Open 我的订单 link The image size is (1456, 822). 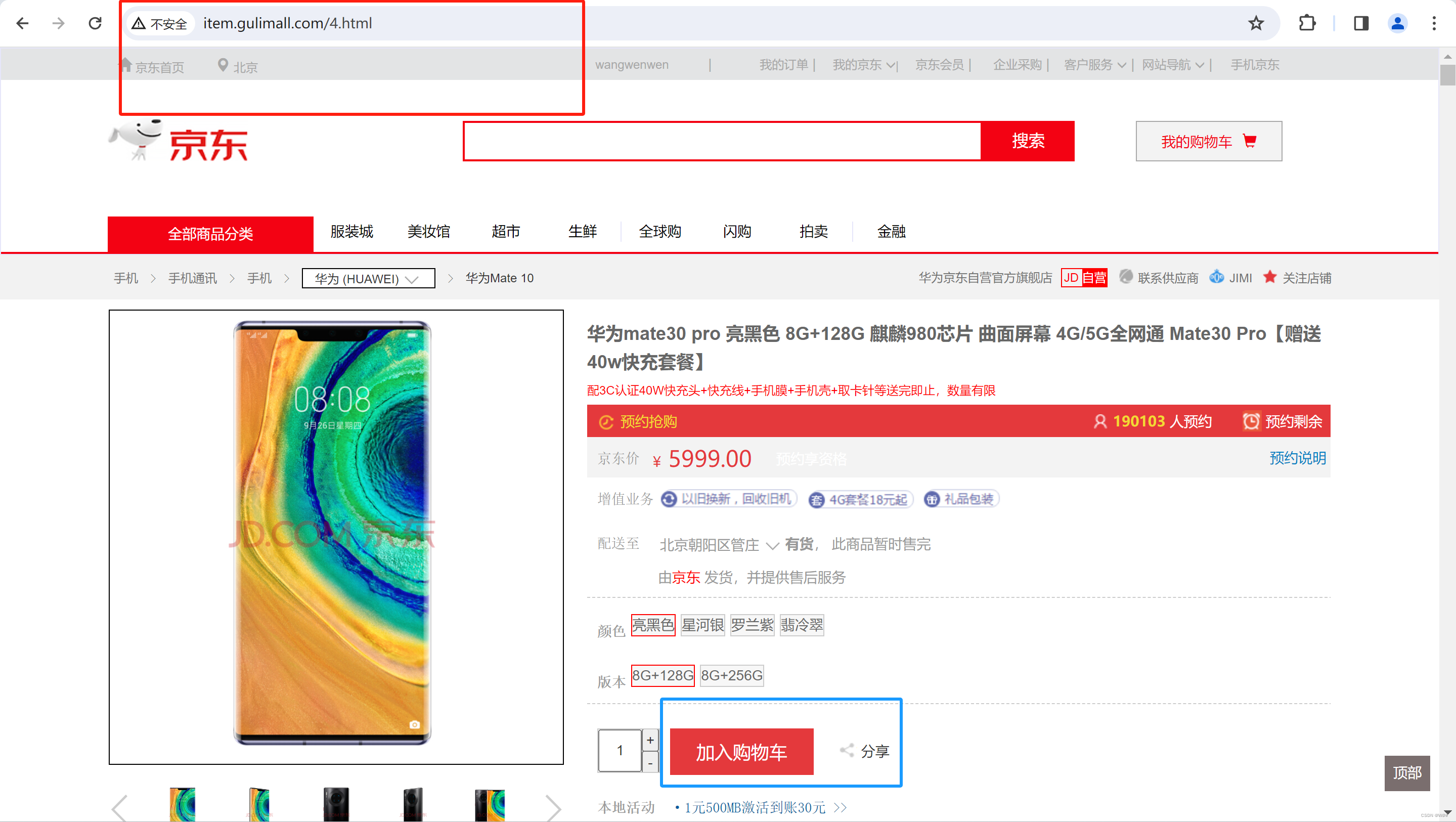coord(783,65)
